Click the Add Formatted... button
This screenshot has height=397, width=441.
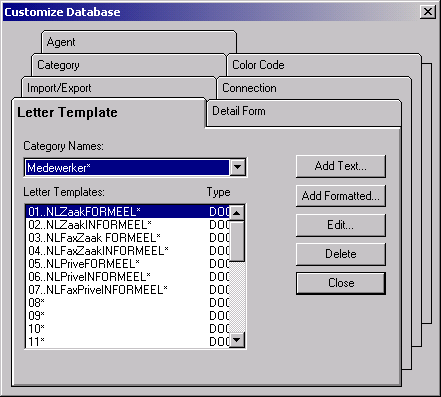341,196
